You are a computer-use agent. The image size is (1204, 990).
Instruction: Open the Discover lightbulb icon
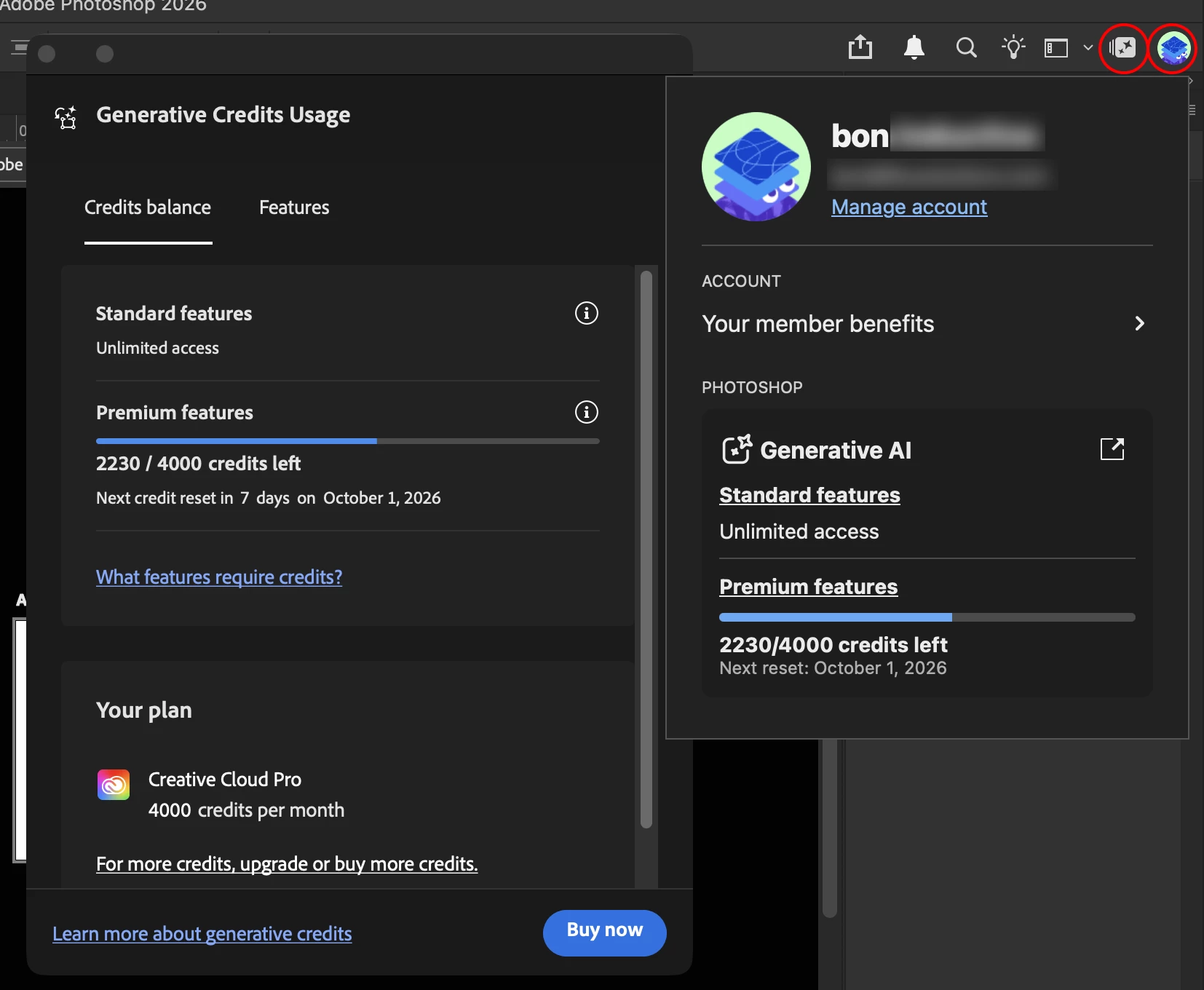[1013, 47]
